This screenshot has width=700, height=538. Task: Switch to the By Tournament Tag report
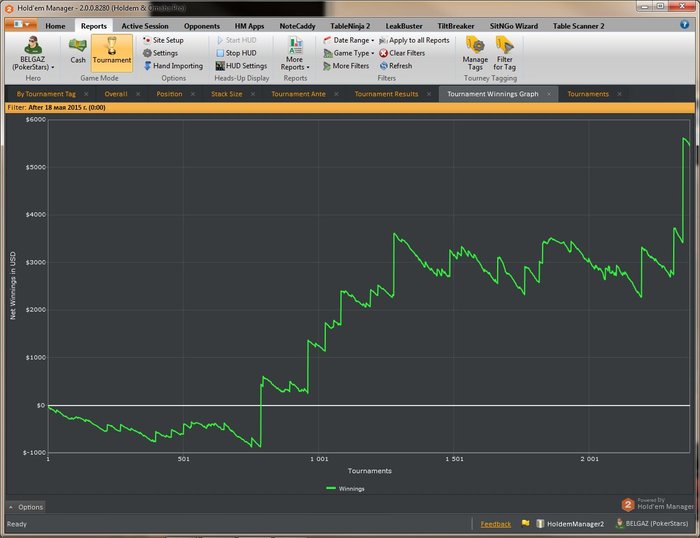[x=46, y=94]
